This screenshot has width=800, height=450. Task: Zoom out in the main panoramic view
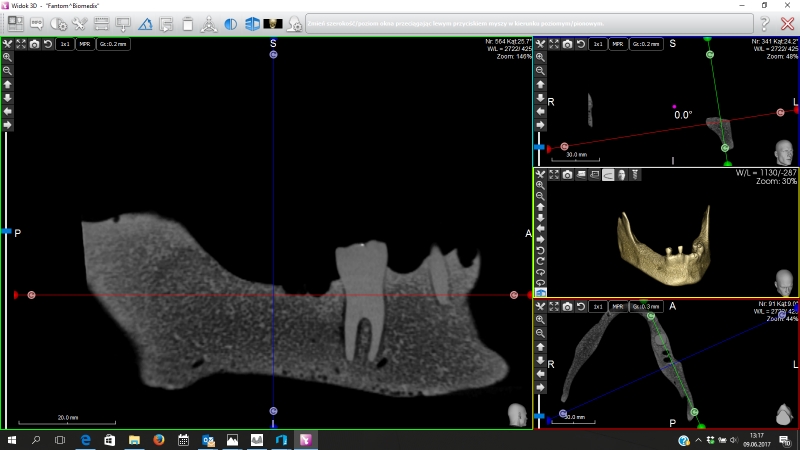tap(7, 71)
